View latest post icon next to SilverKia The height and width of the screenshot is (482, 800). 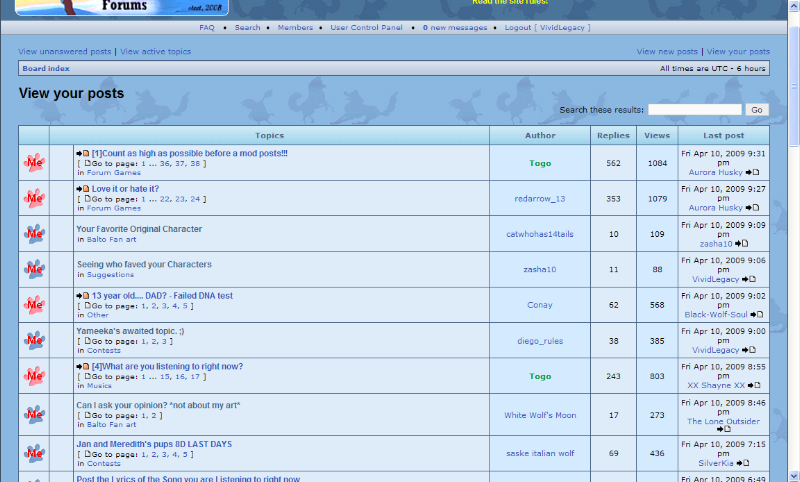[x=743, y=463]
